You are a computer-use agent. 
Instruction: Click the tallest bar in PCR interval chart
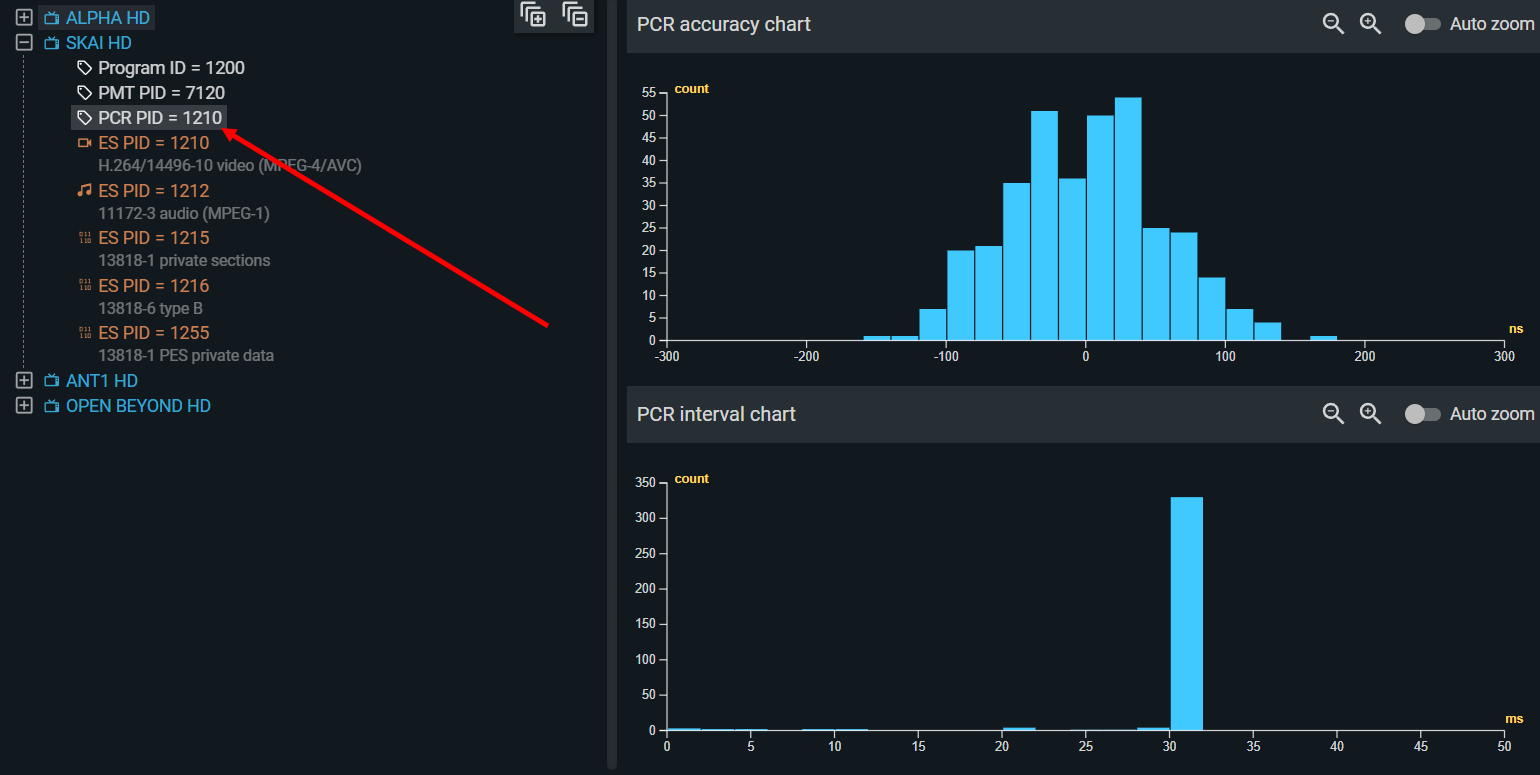click(x=1186, y=613)
